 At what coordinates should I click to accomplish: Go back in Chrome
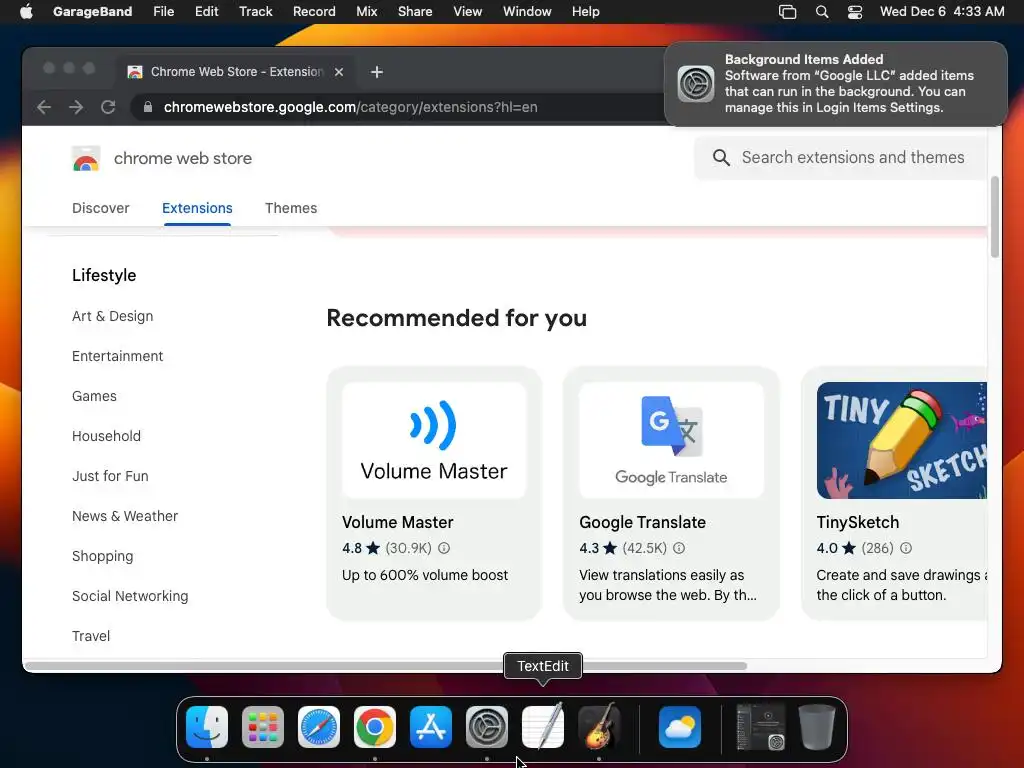(44, 107)
